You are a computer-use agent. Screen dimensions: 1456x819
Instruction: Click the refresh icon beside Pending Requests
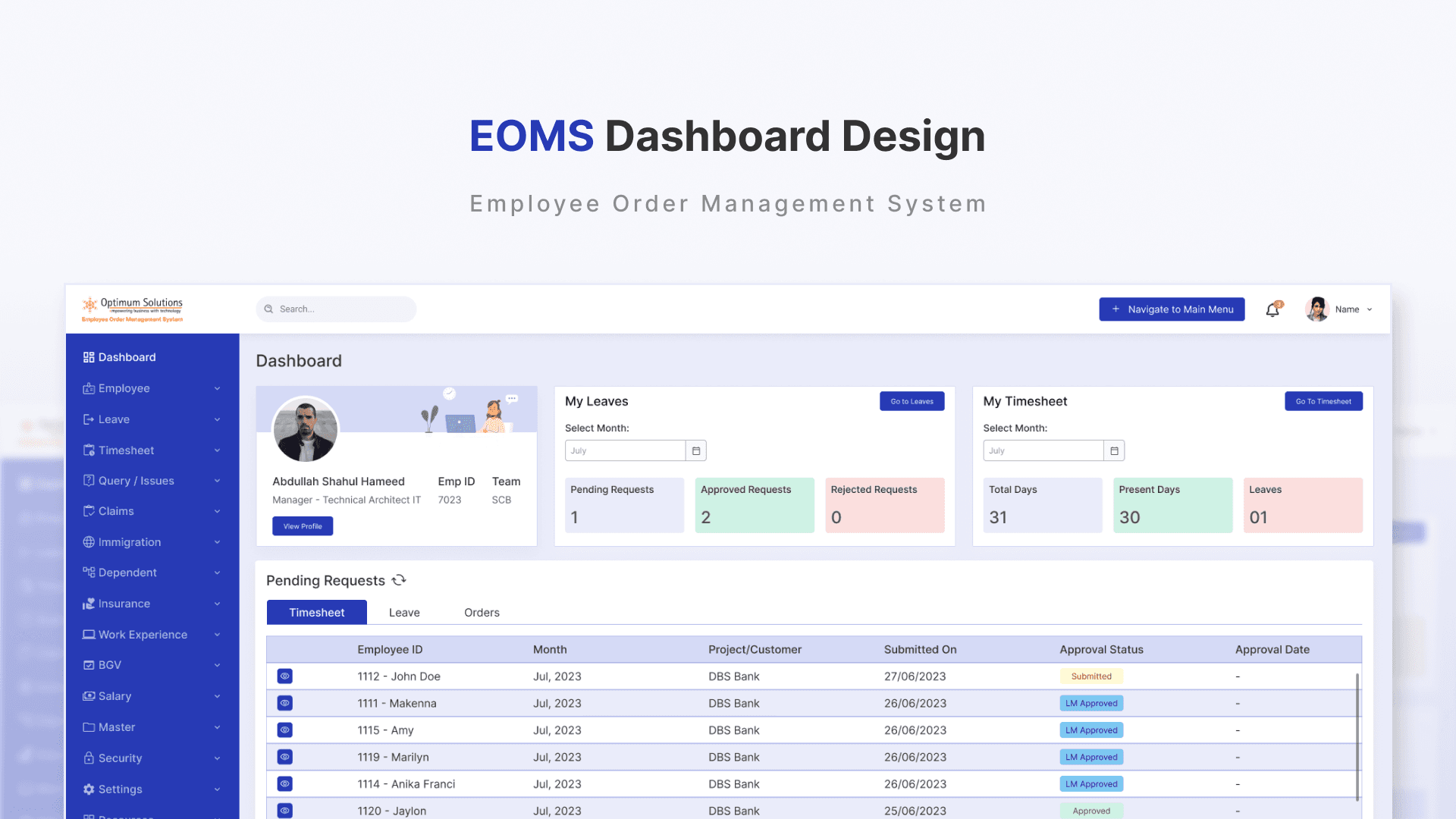[x=399, y=580]
